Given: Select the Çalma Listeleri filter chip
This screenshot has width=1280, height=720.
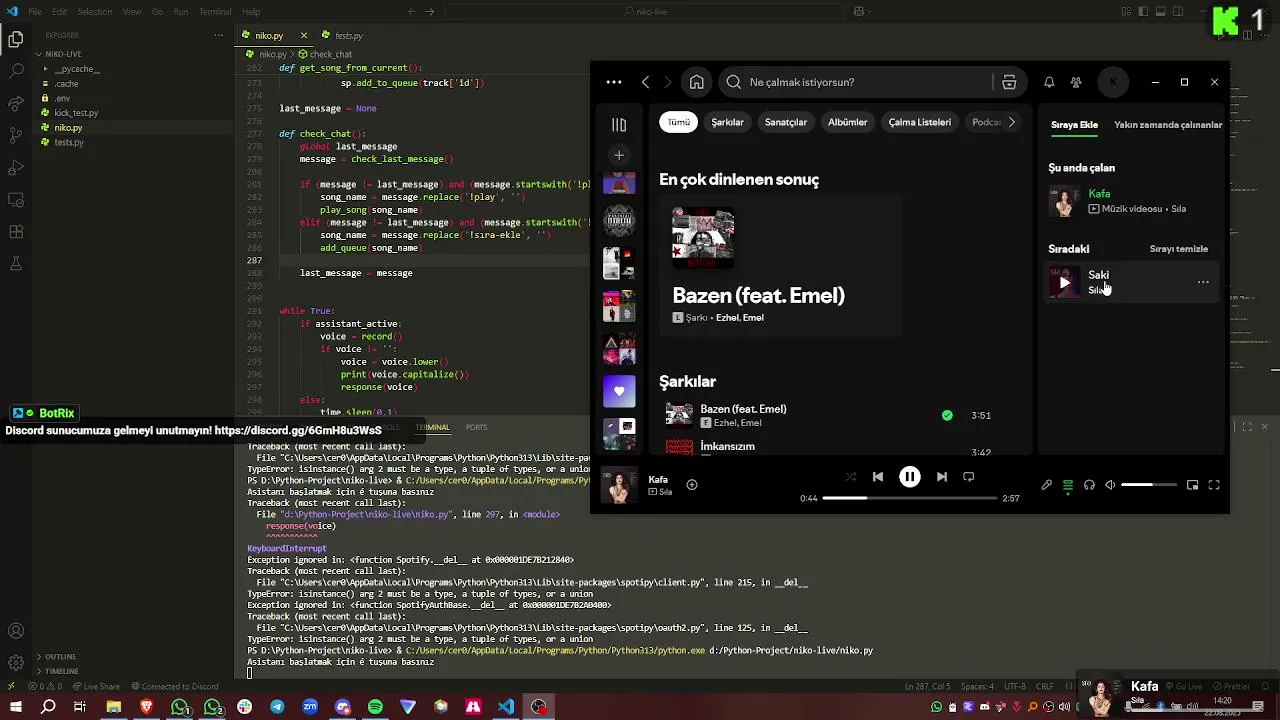Looking at the screenshot, I should 920,122.
